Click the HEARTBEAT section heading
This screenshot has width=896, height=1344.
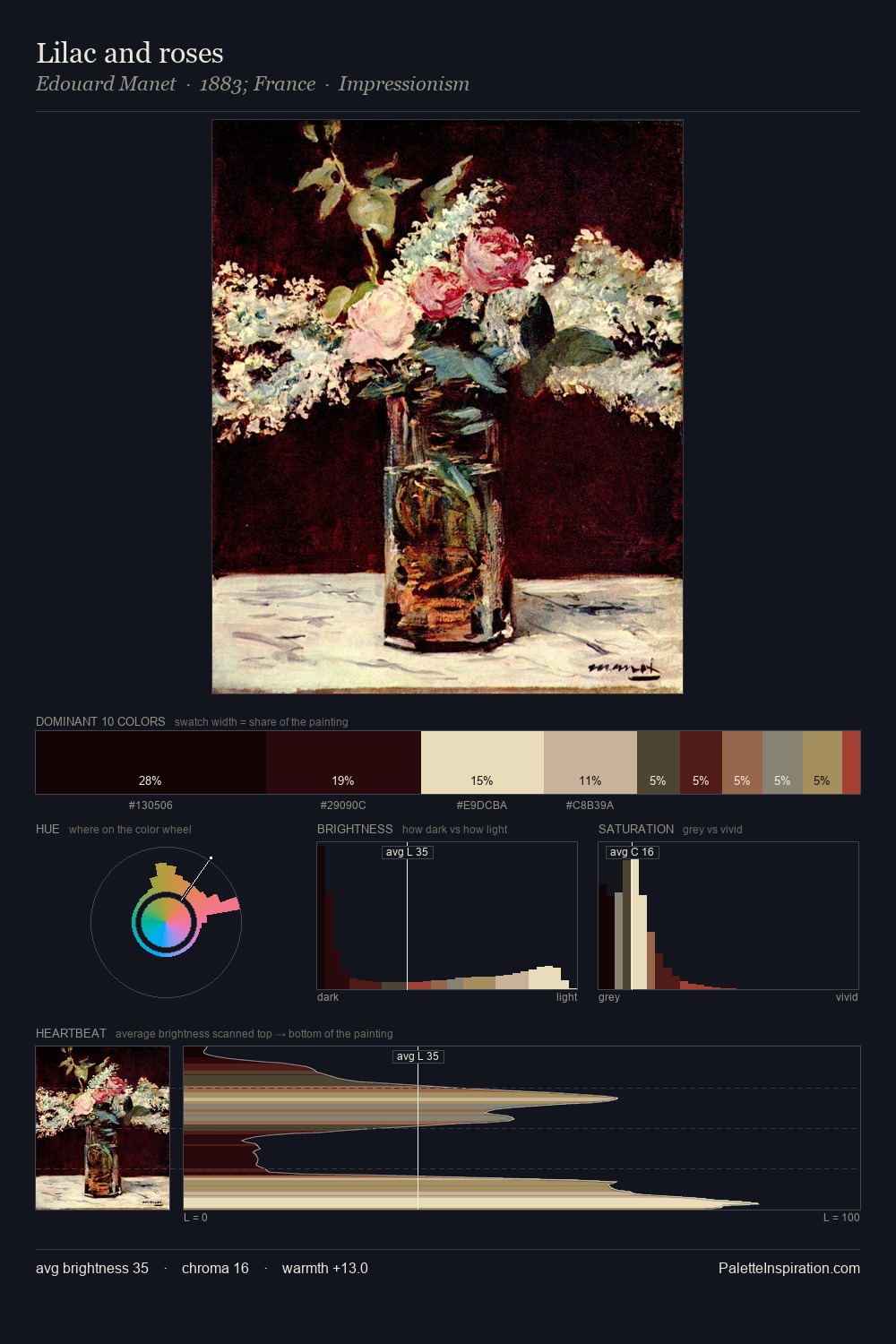pyautogui.click(x=71, y=1033)
